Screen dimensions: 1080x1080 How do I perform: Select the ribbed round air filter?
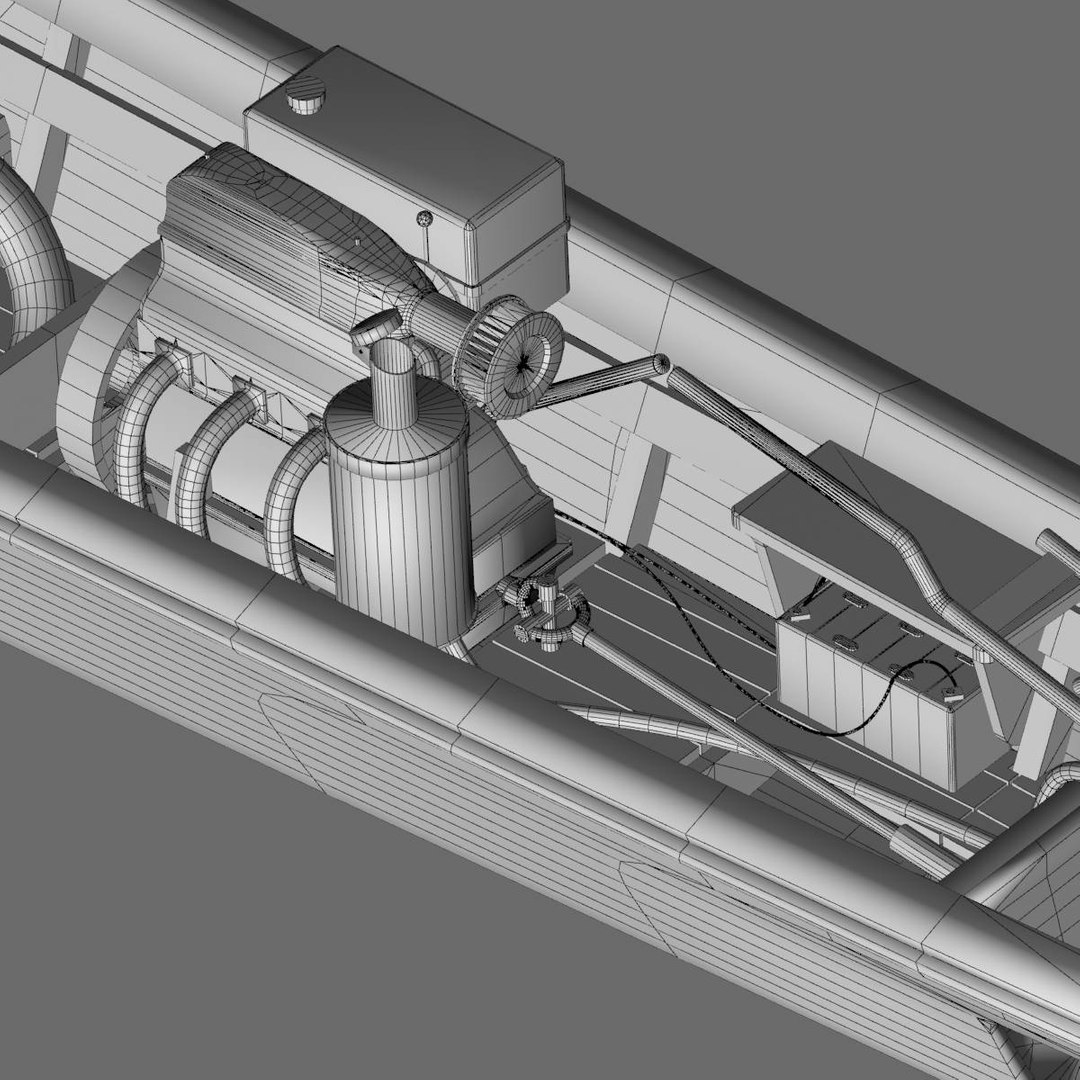tap(510, 358)
